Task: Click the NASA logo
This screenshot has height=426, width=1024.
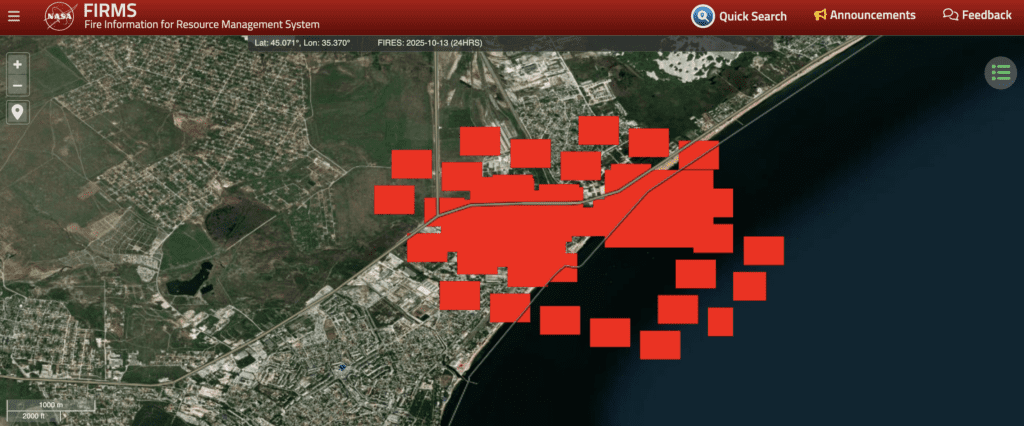Action: point(59,16)
